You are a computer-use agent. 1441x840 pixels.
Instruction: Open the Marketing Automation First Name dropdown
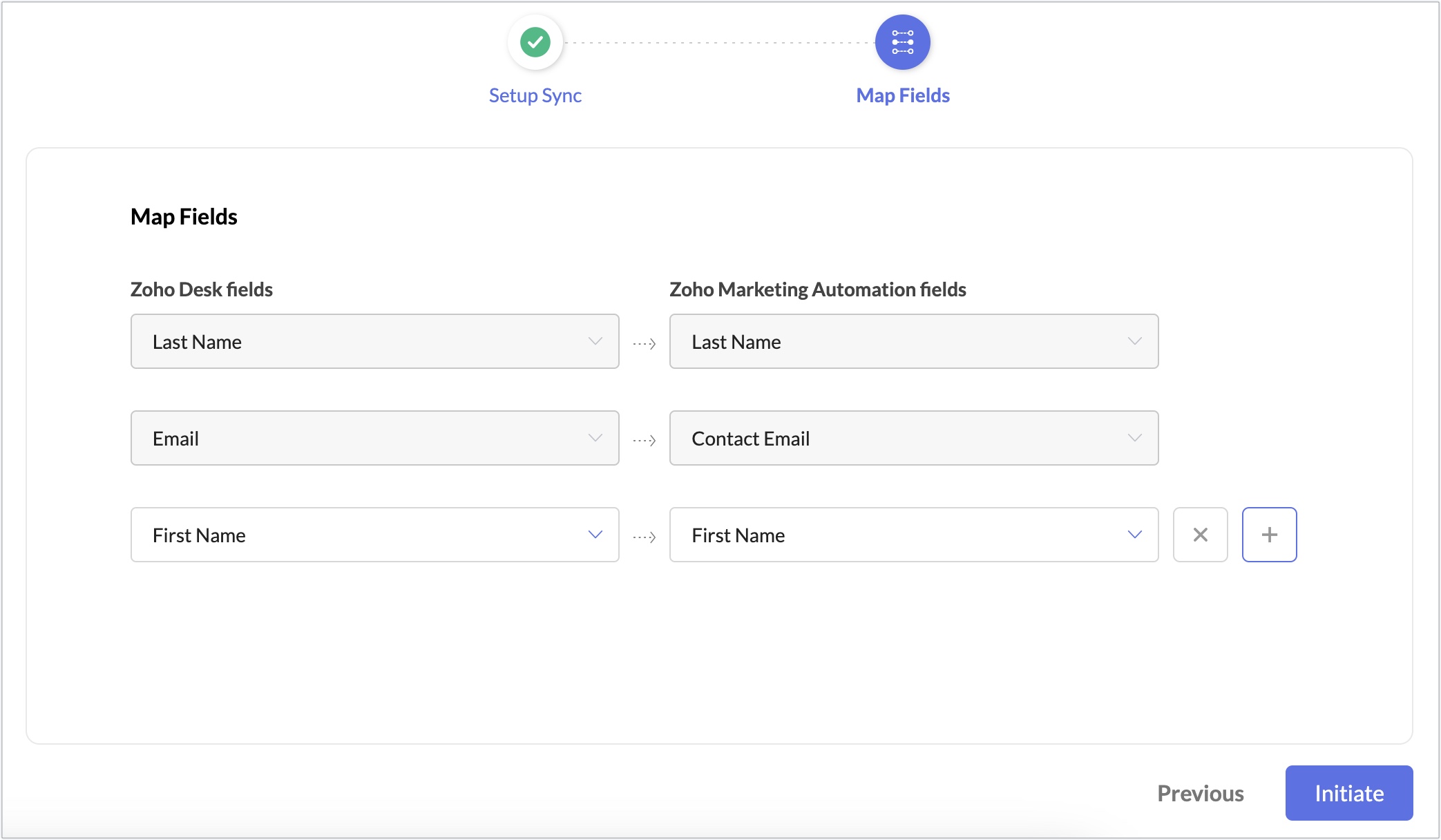[x=913, y=535]
